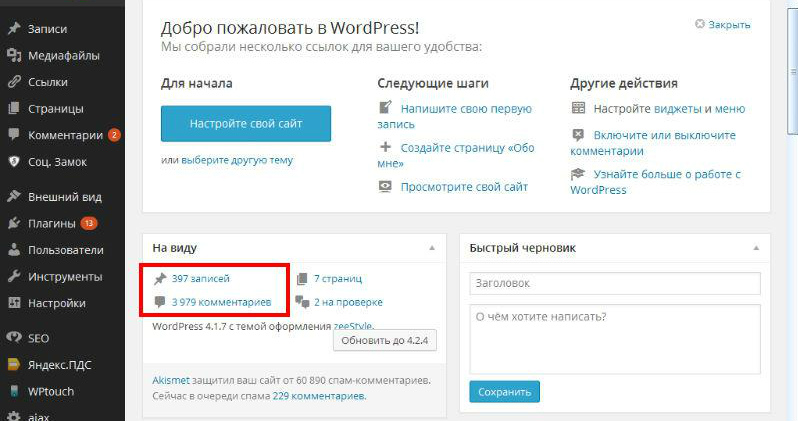Collapse the Быстрый черновик widget arrow
Screen dimensions: 798x421
click(756, 248)
